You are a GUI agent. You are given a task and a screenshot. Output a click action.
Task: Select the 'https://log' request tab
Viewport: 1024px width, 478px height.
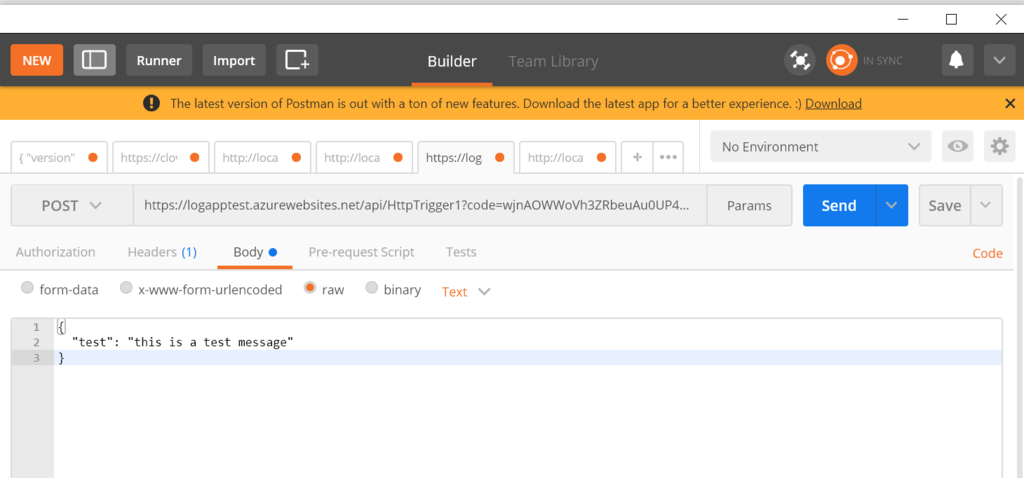[466, 157]
